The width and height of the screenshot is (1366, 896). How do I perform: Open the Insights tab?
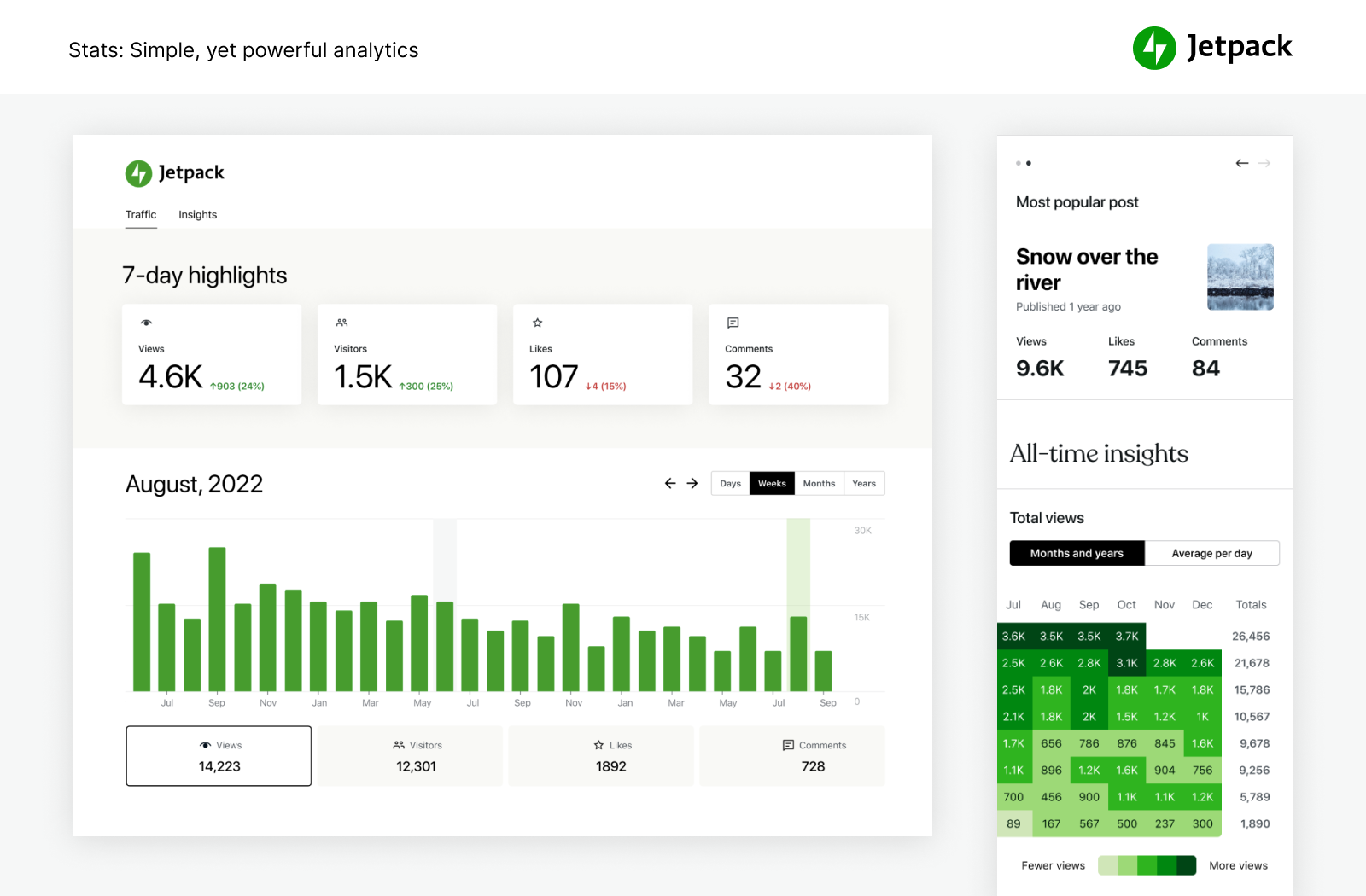click(197, 215)
